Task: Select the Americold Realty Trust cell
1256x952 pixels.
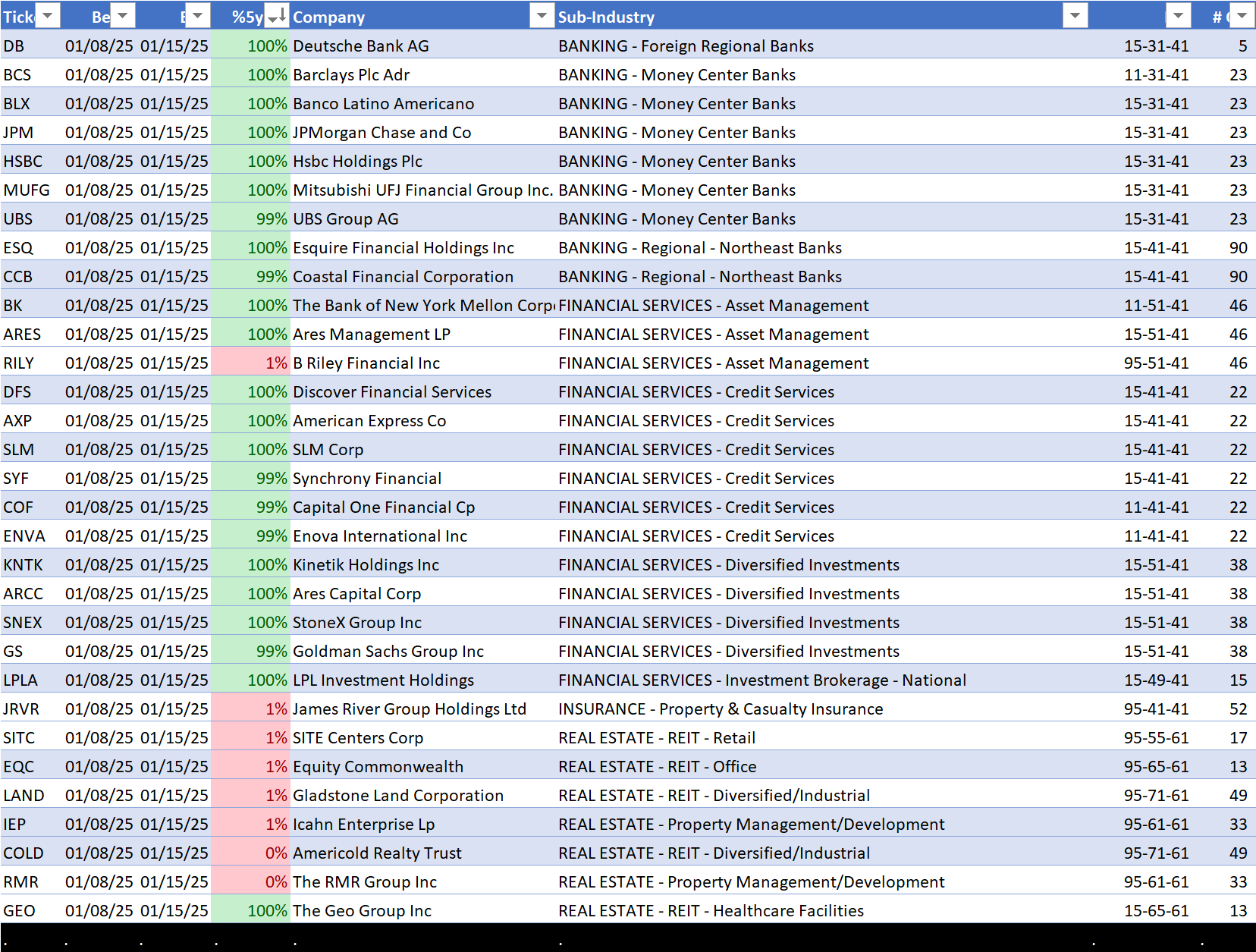Action: click(423, 853)
